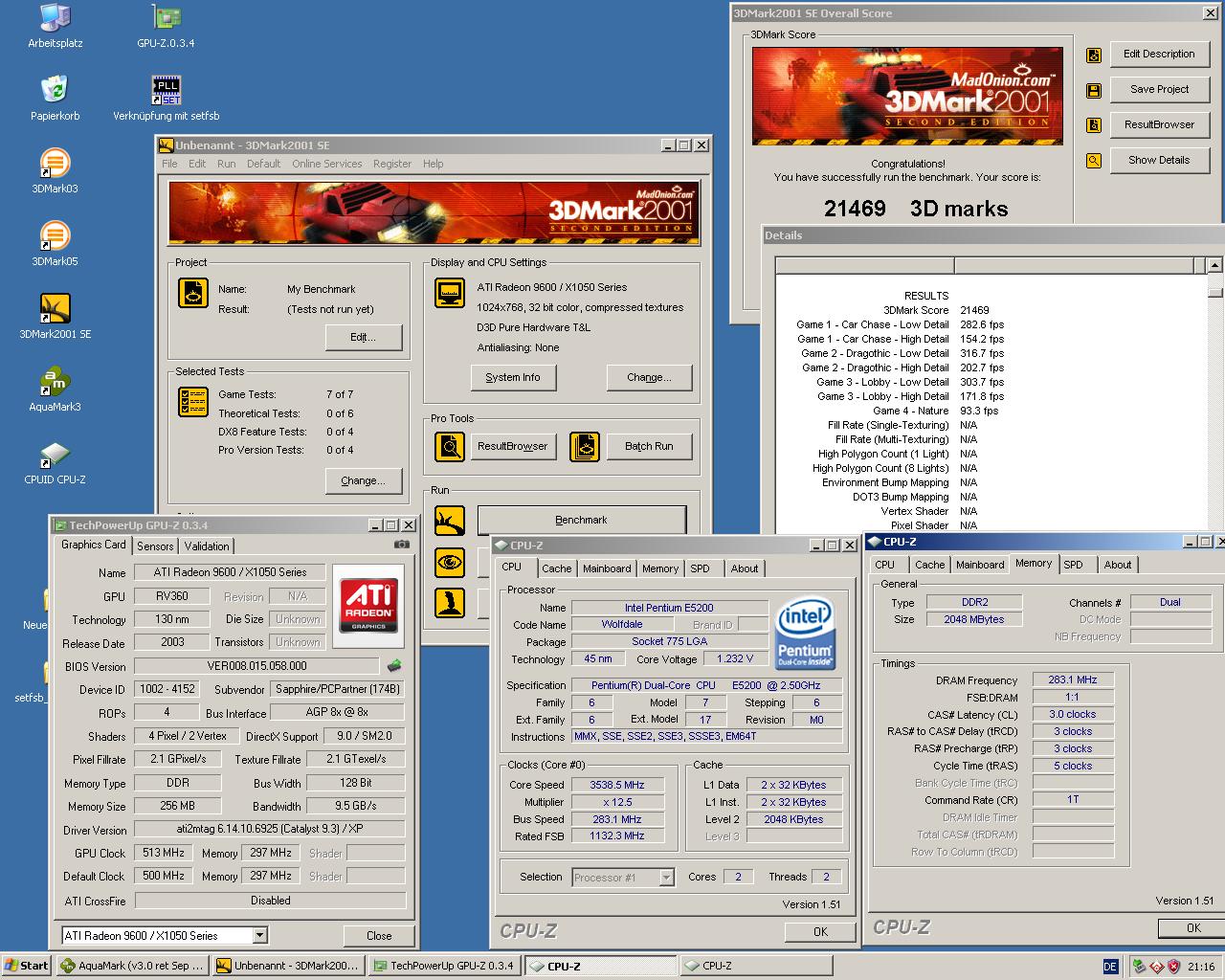The height and width of the screenshot is (980, 1225).
Task: Click the 21469 3D marks score text
Action: [x=916, y=209]
